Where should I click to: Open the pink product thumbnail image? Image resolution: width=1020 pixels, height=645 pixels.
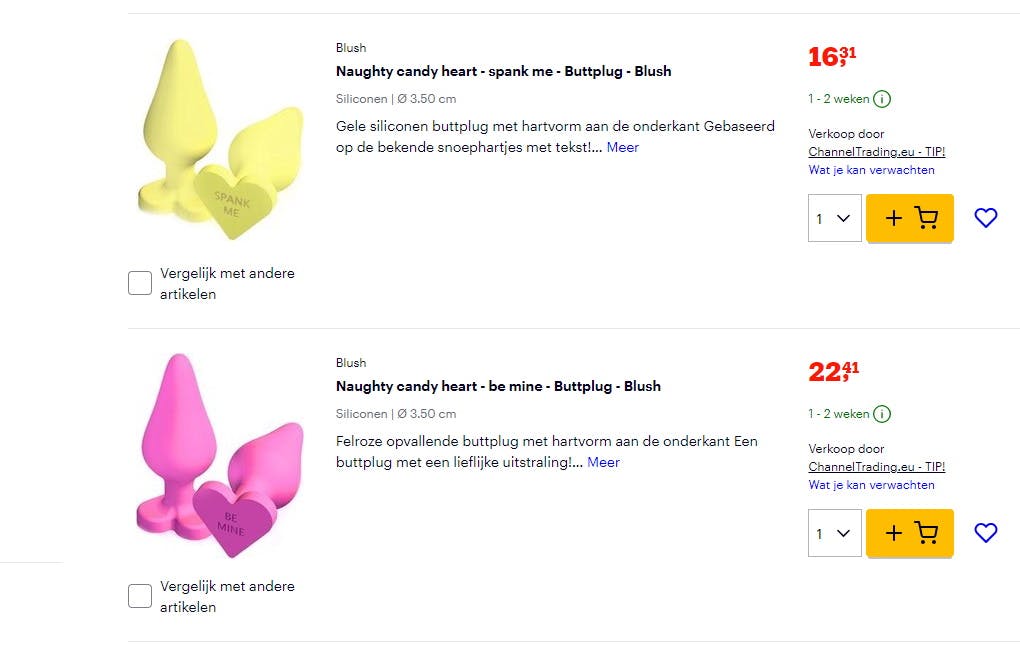coord(220,455)
